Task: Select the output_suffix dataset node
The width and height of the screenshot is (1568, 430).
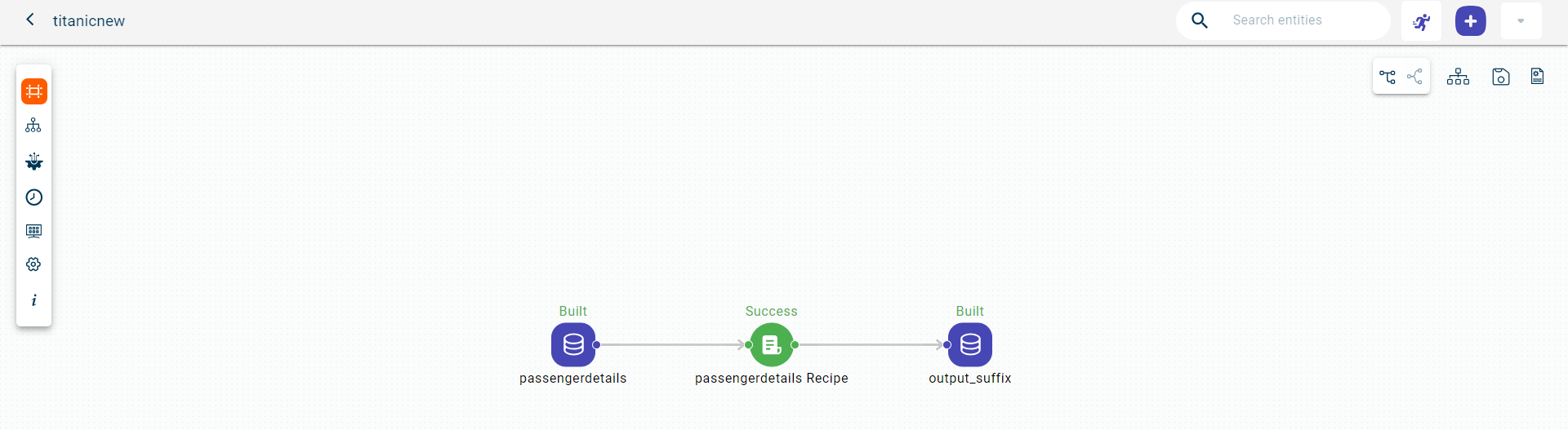Action: coord(970,345)
